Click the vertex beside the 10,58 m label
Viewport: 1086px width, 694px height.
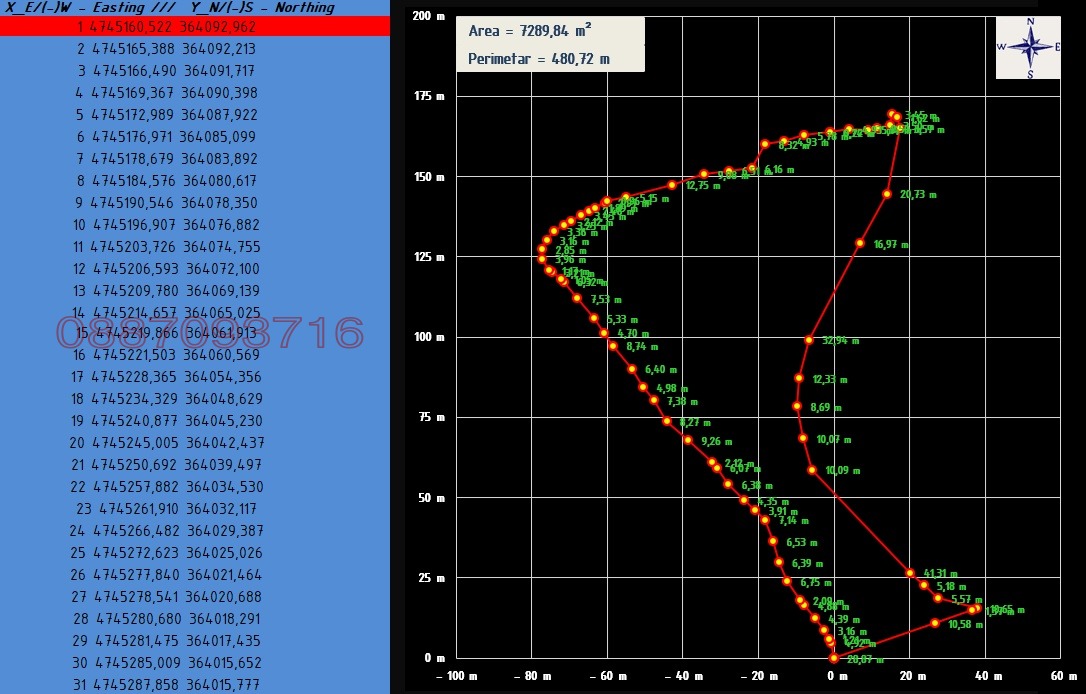coord(934,623)
